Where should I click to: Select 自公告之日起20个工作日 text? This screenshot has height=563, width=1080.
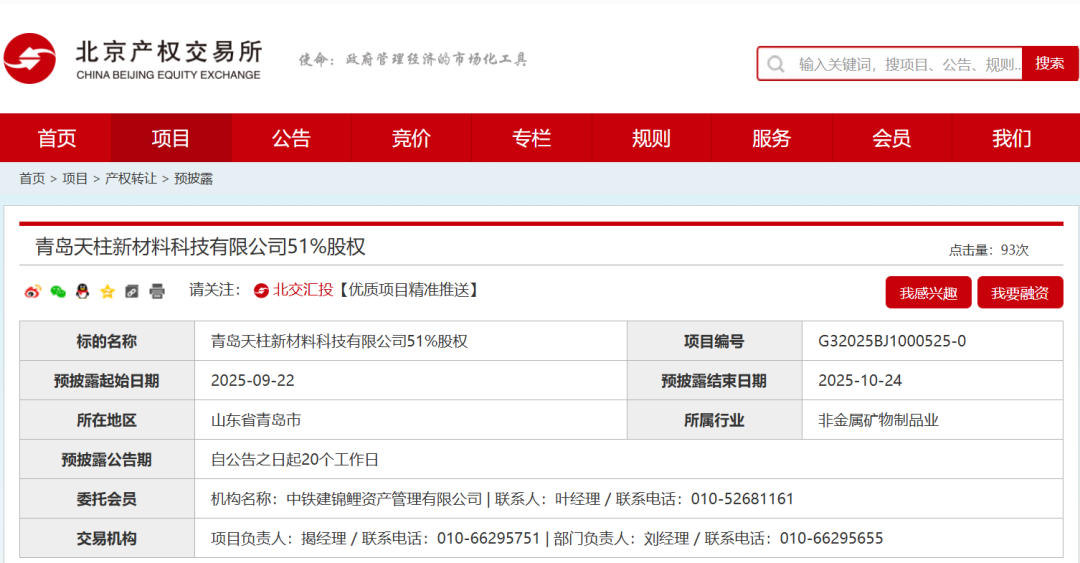[x=295, y=460]
